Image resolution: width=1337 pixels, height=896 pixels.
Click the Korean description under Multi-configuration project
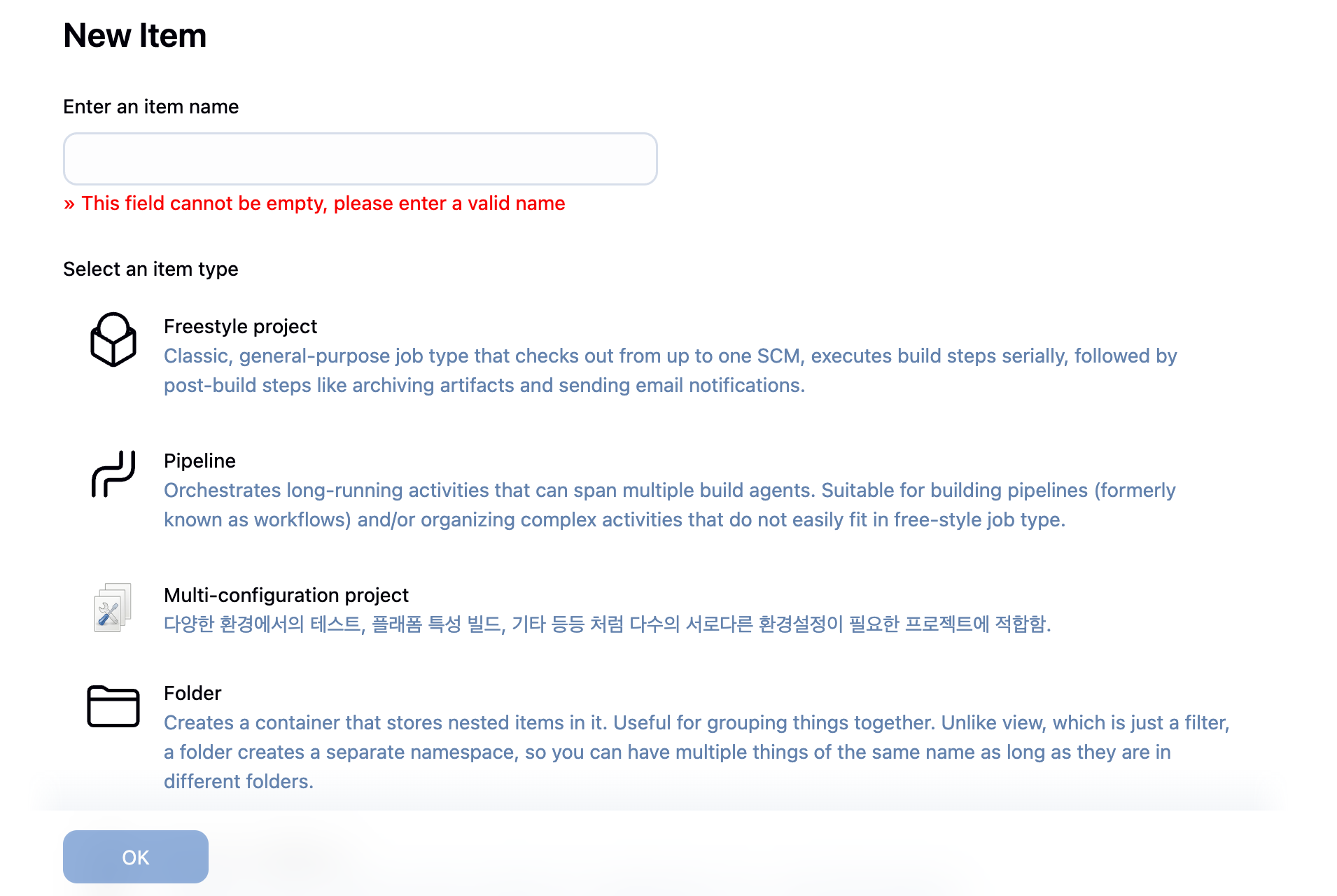click(608, 624)
